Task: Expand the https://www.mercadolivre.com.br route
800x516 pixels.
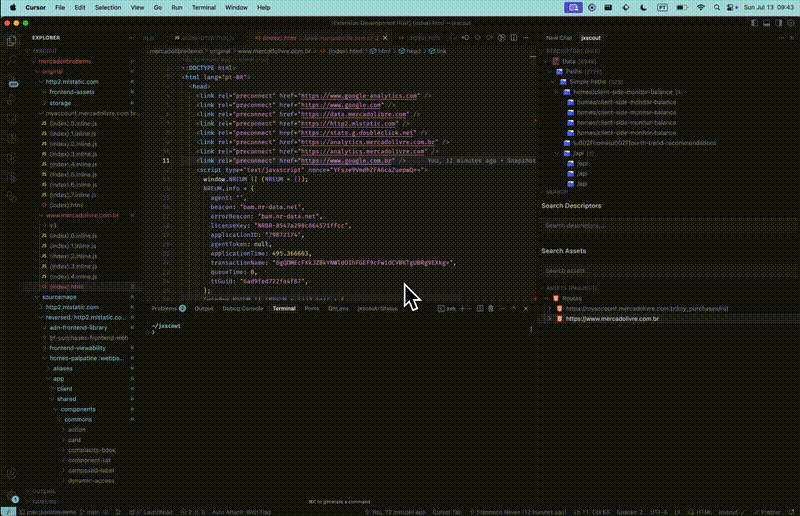Action: point(550,319)
